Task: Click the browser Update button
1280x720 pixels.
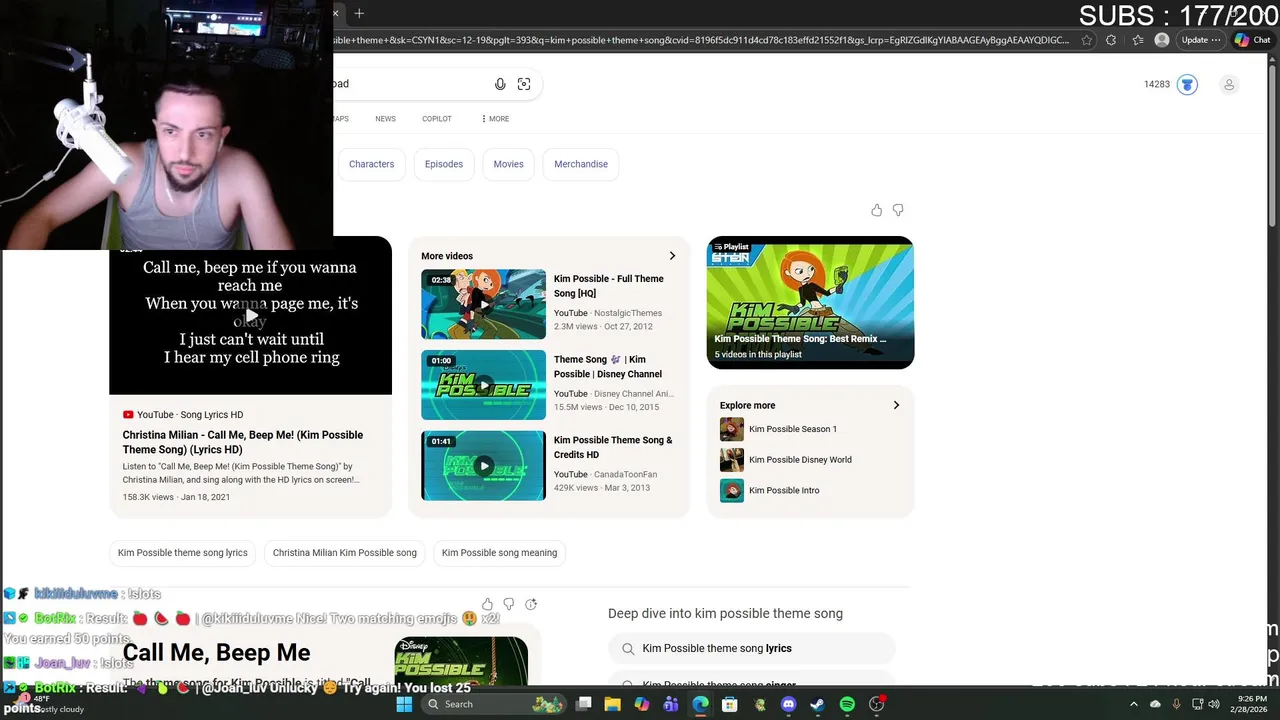Action: click(x=1200, y=40)
